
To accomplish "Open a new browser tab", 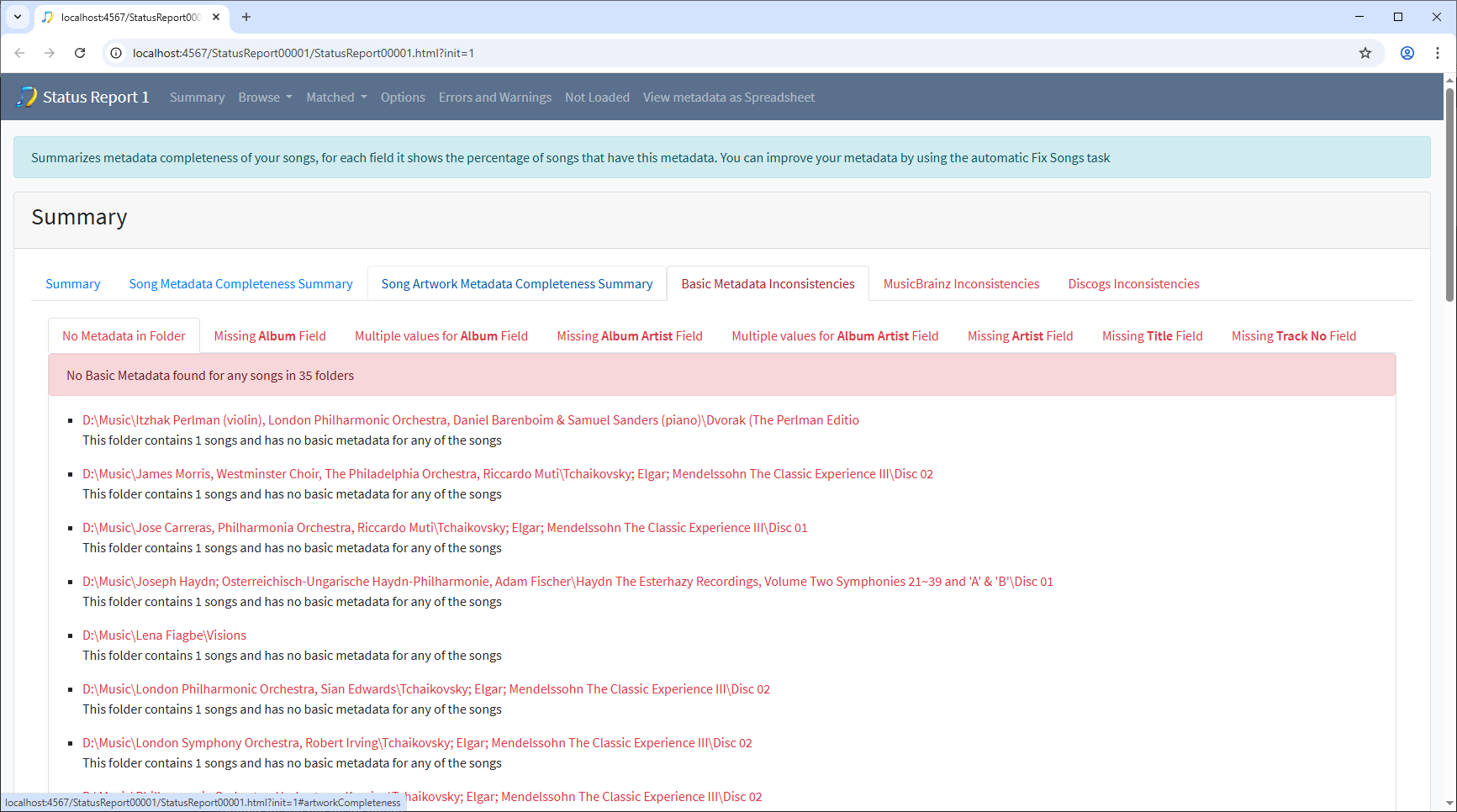I will click(x=246, y=17).
